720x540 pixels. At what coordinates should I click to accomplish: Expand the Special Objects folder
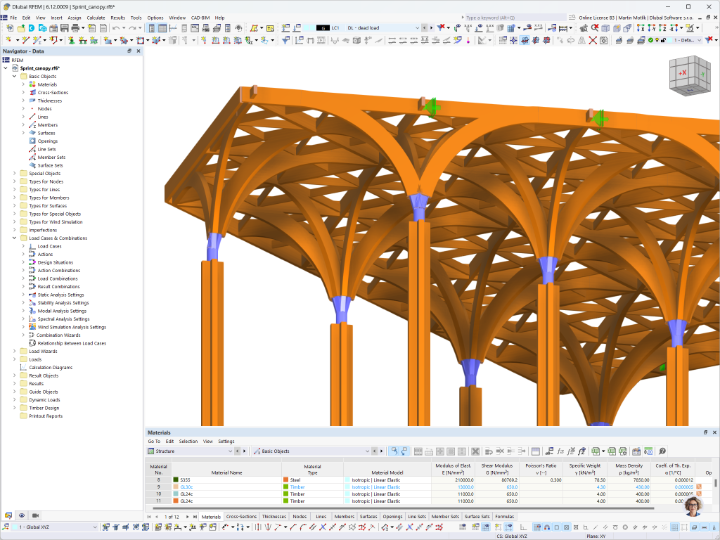coord(14,173)
